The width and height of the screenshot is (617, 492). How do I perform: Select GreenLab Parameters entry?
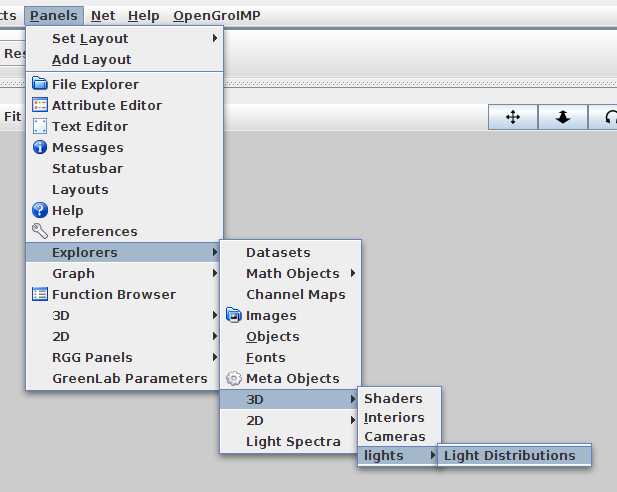(130, 378)
